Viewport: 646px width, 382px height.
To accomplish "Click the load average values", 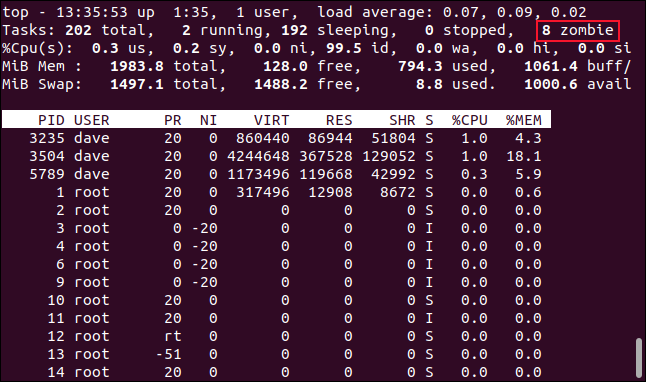I will (514, 12).
